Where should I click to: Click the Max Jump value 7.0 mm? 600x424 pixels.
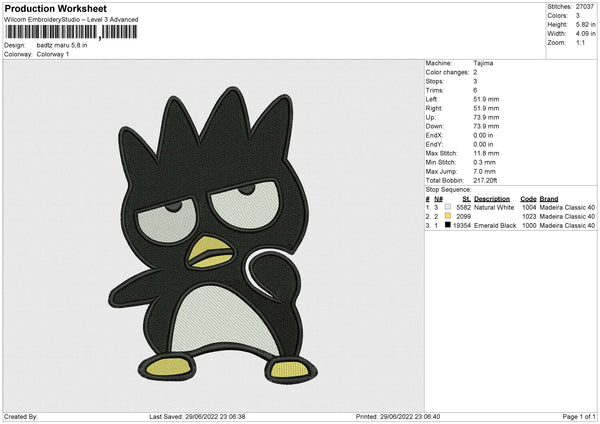(484, 171)
